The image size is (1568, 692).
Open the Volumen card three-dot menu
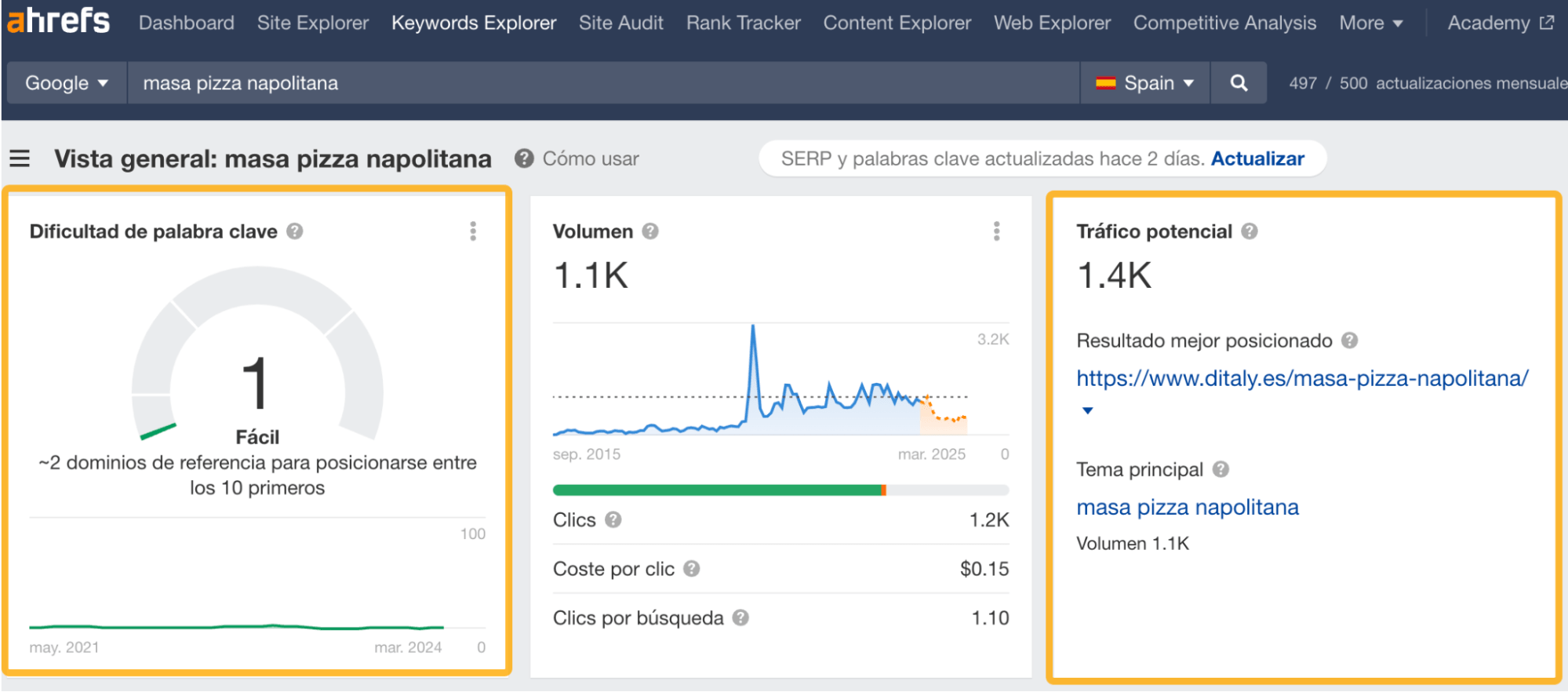click(996, 231)
